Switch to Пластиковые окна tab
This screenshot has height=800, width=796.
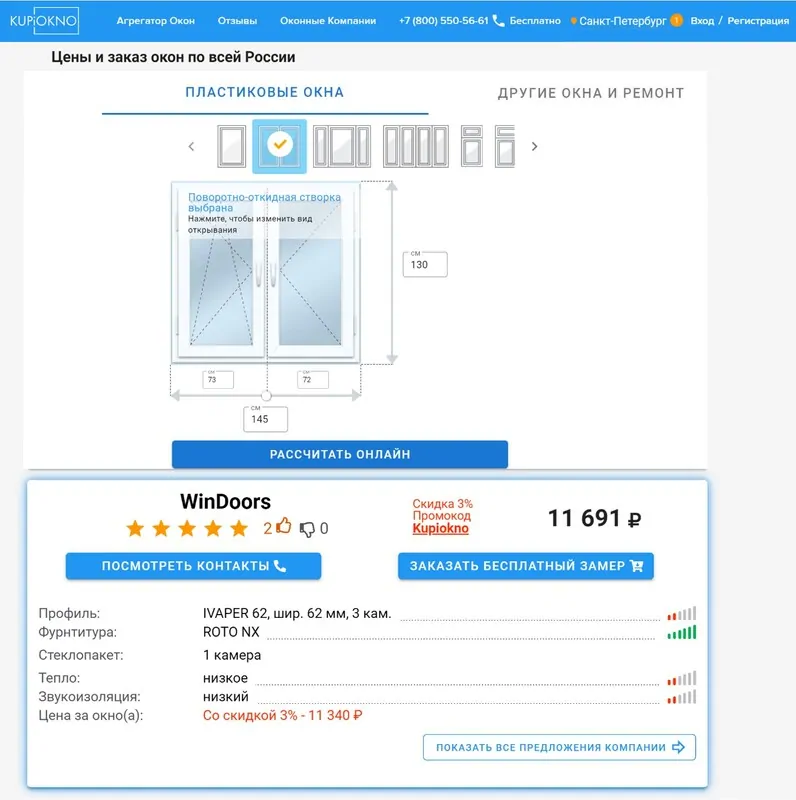(265, 92)
